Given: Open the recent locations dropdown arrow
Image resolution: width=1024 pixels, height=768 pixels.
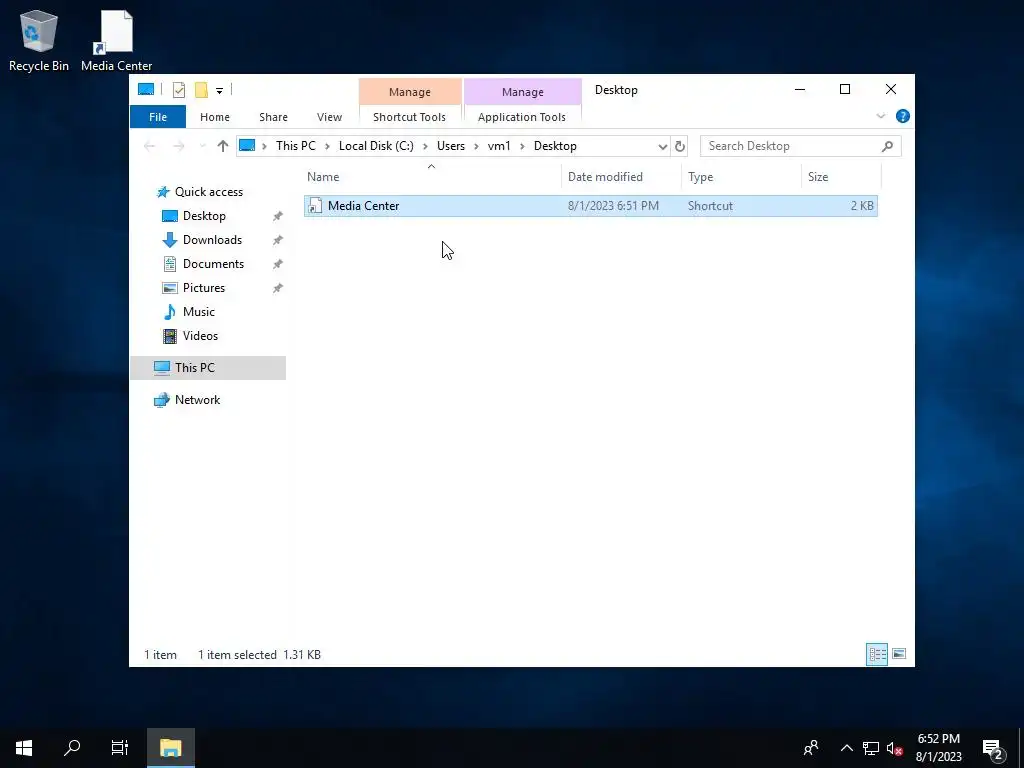Looking at the screenshot, I should point(202,146).
